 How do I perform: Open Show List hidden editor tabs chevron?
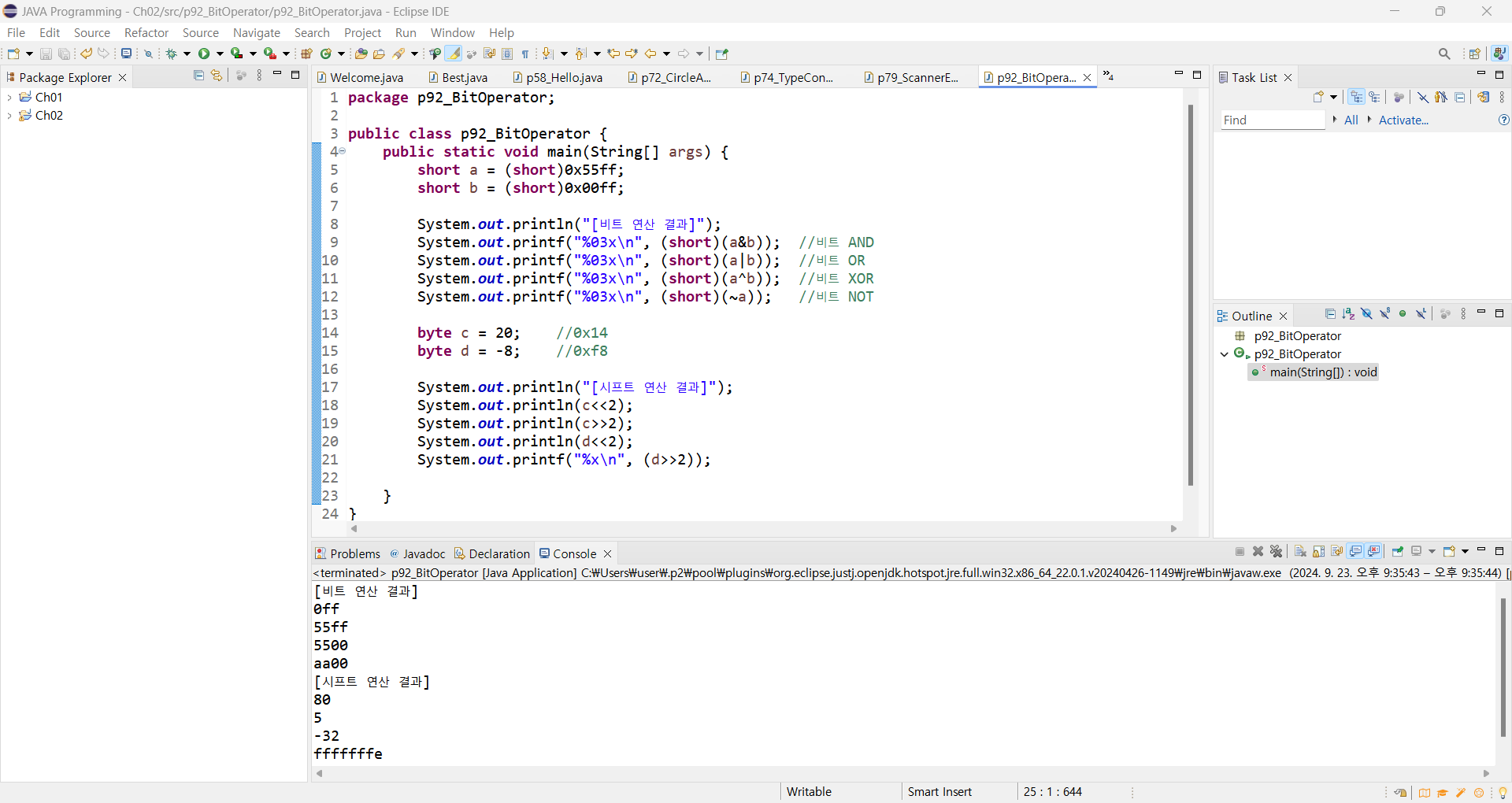(x=1107, y=76)
